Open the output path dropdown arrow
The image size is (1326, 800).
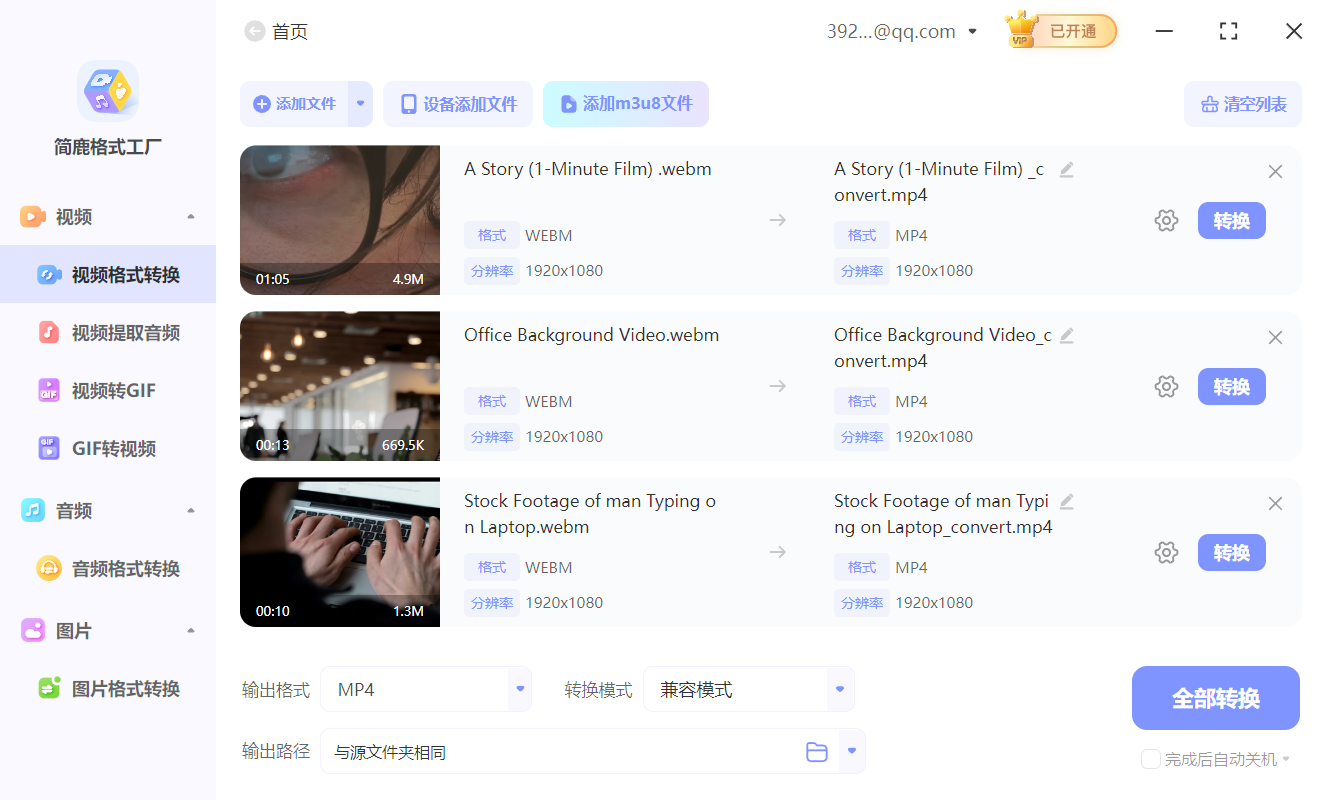[x=851, y=751]
